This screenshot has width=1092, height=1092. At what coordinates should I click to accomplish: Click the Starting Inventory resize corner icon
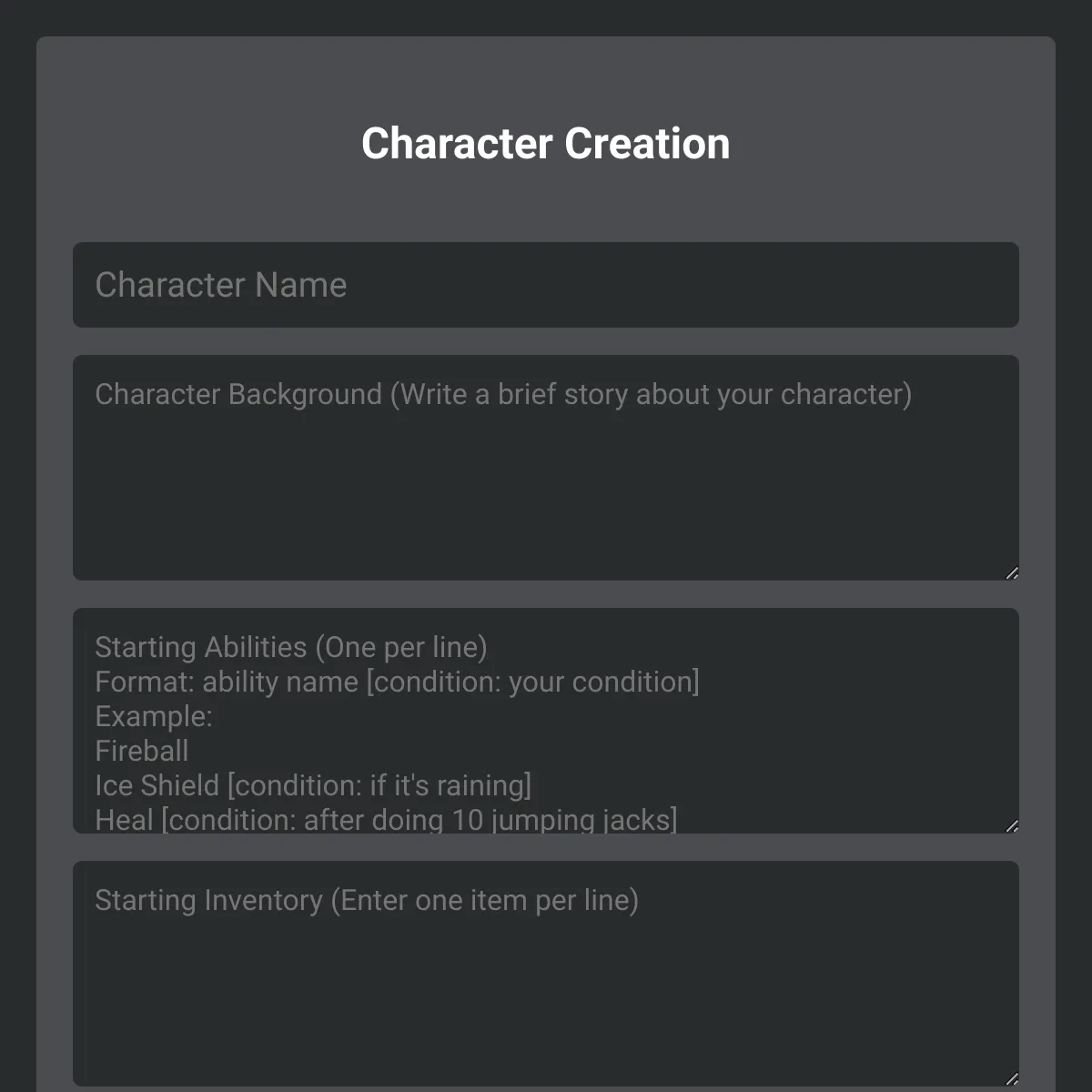pos(1012,1079)
